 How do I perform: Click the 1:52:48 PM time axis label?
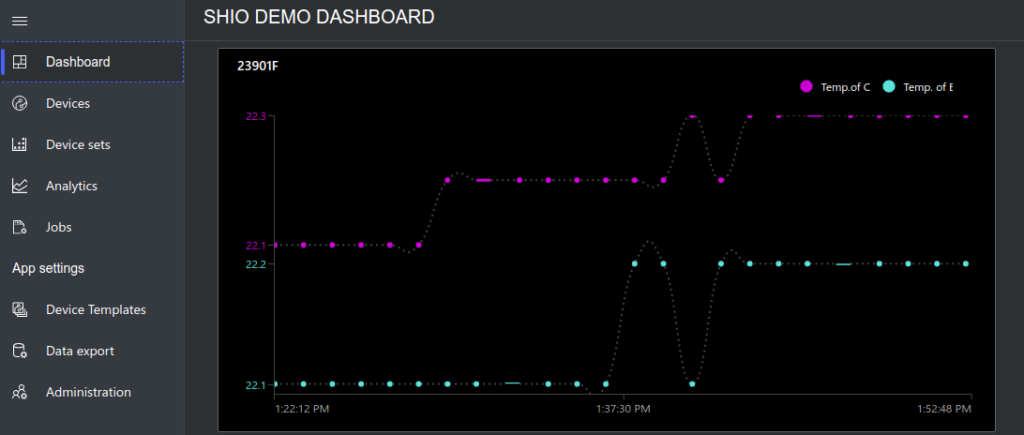[944, 409]
